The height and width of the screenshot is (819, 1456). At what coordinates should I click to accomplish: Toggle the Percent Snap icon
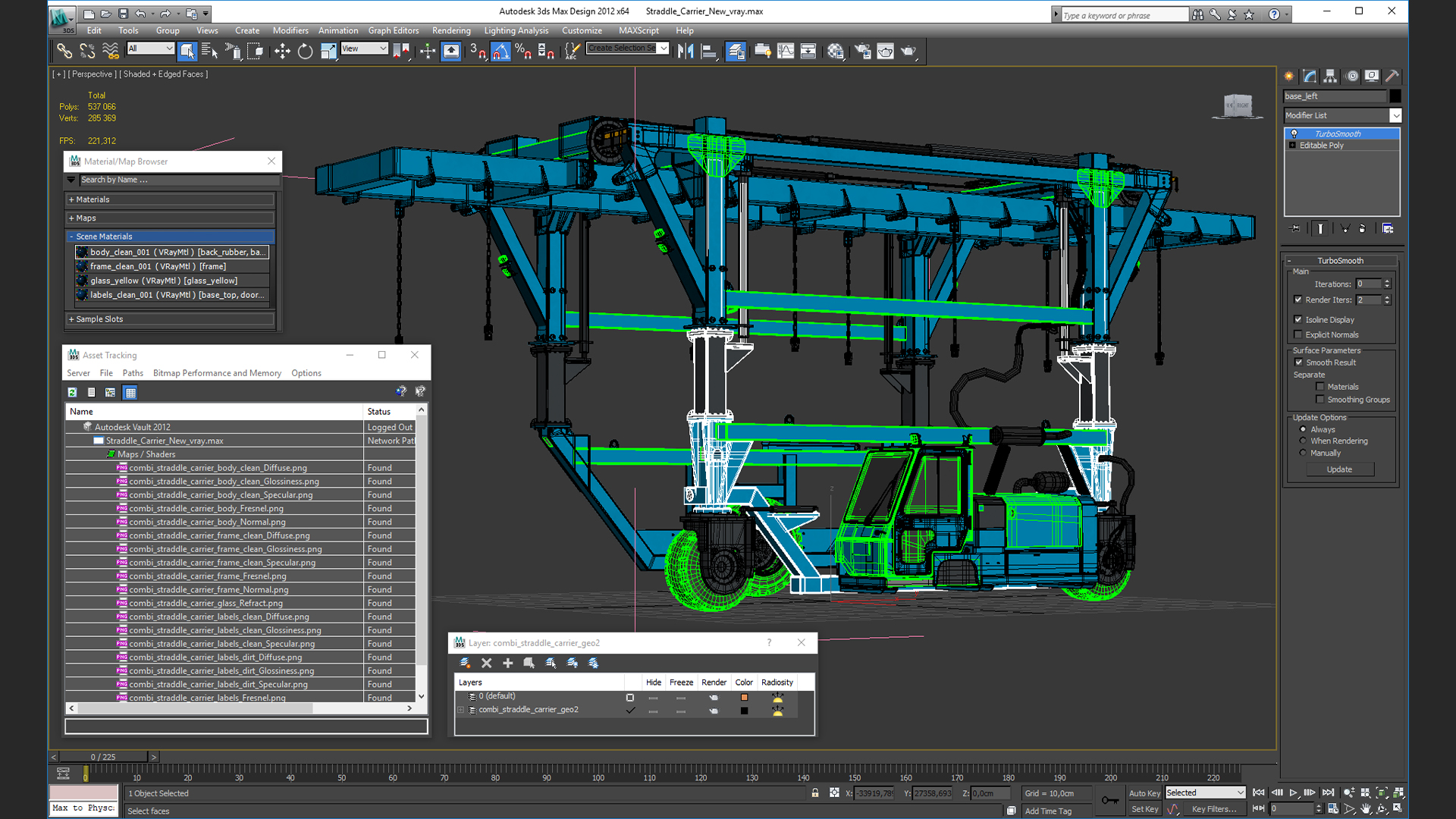pos(523,51)
